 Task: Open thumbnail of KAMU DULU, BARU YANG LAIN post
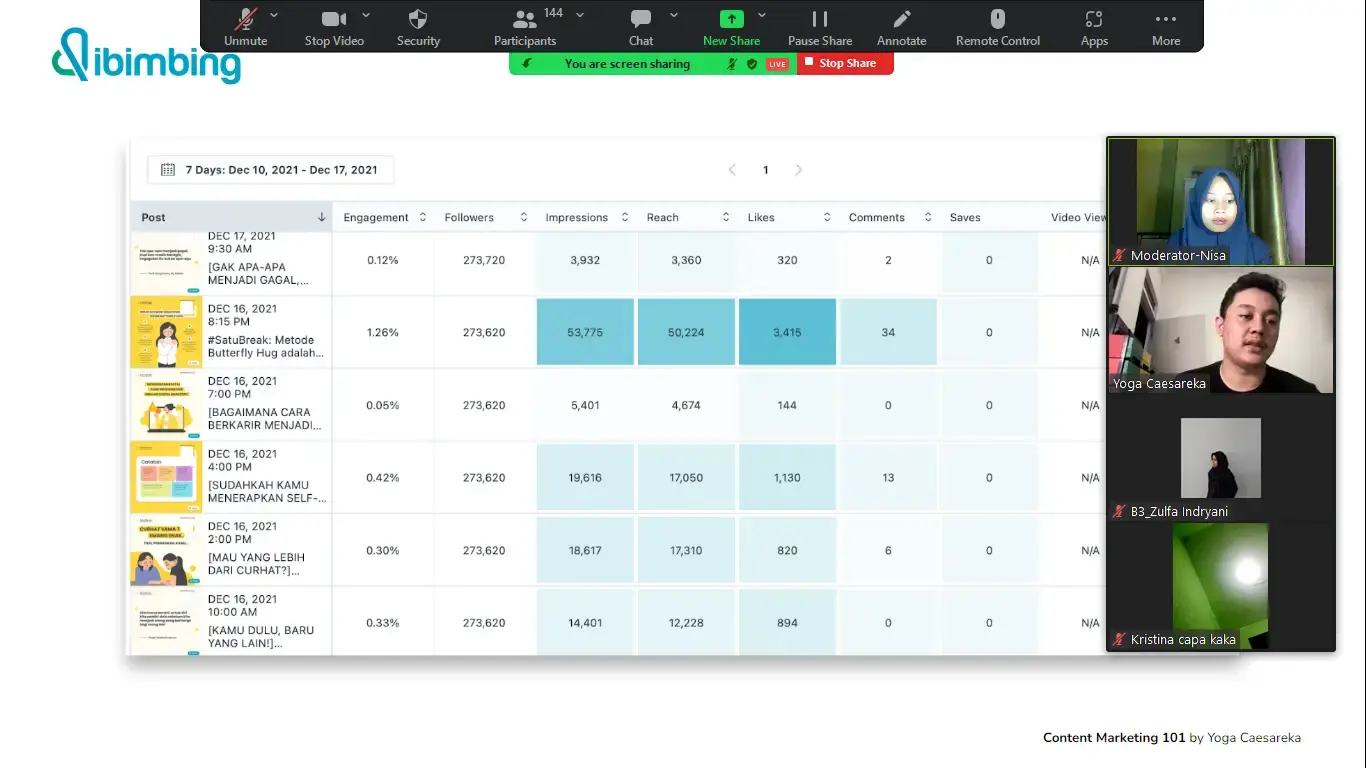166,621
